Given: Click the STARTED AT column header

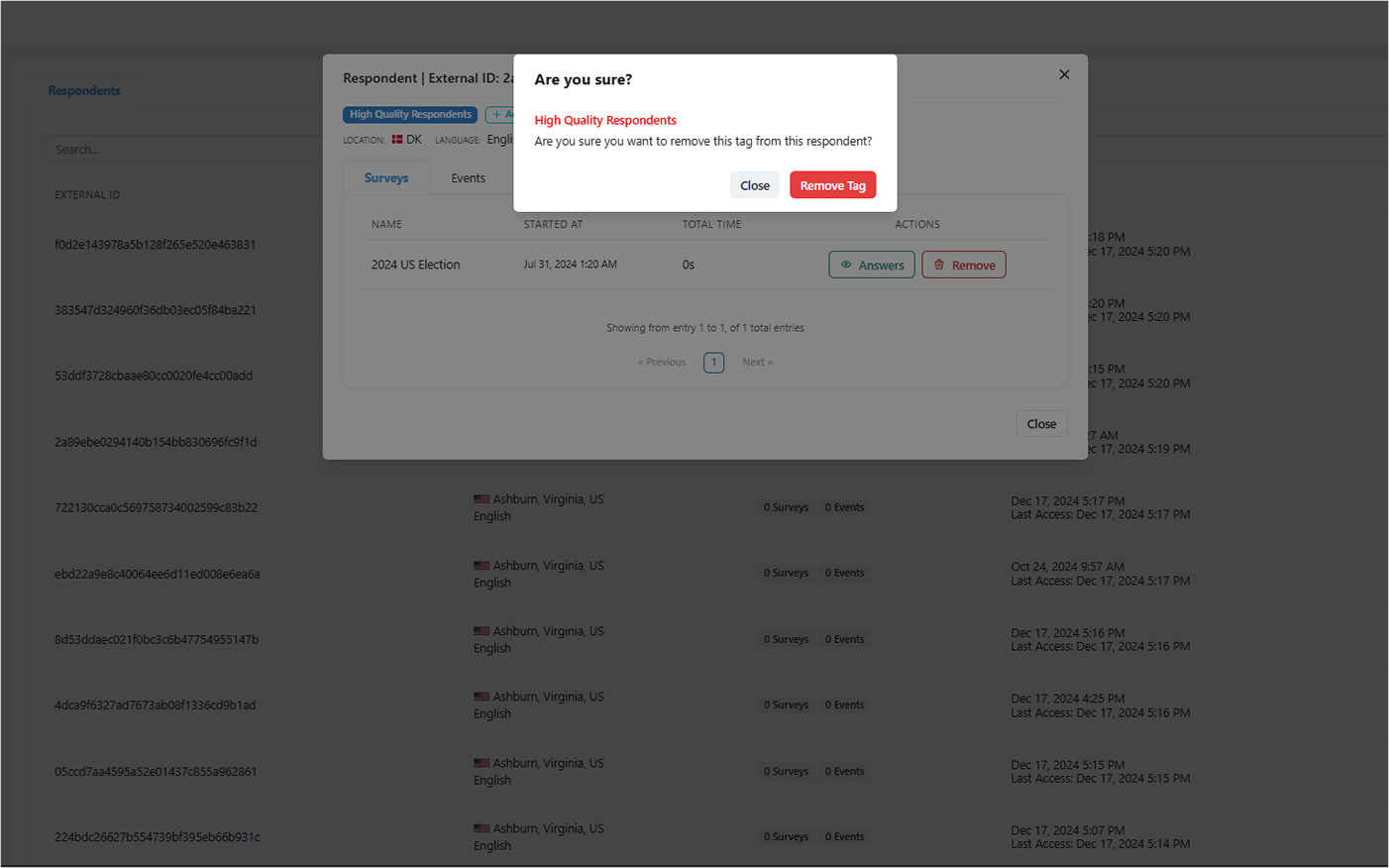Looking at the screenshot, I should click(553, 224).
